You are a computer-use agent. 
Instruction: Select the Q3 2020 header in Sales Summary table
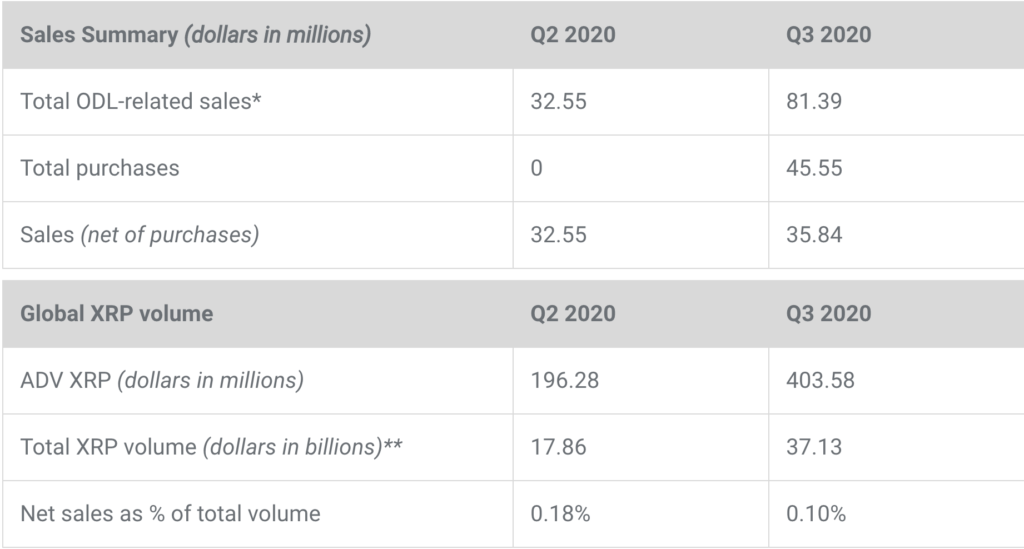coord(828,35)
